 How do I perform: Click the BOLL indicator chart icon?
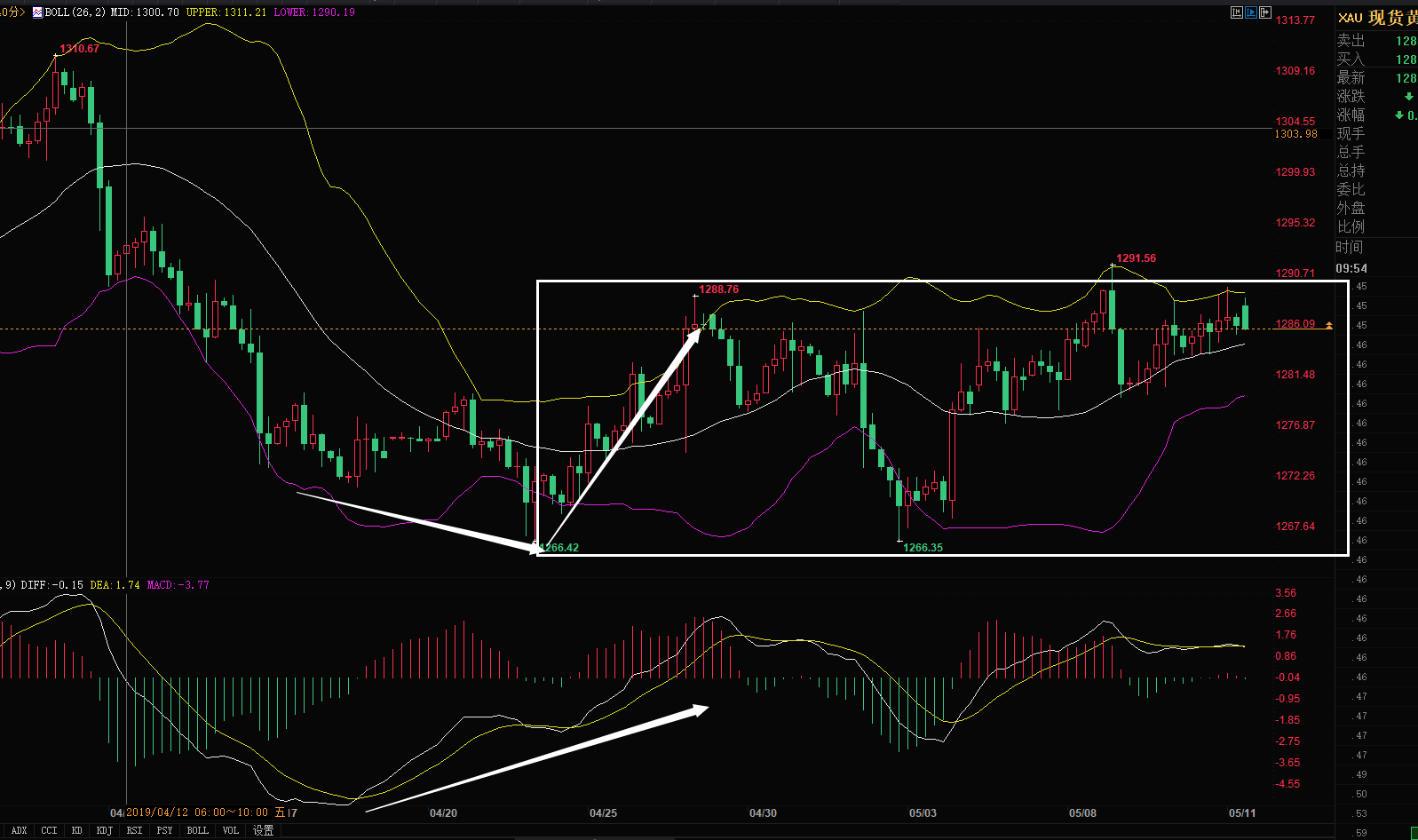pos(37,12)
